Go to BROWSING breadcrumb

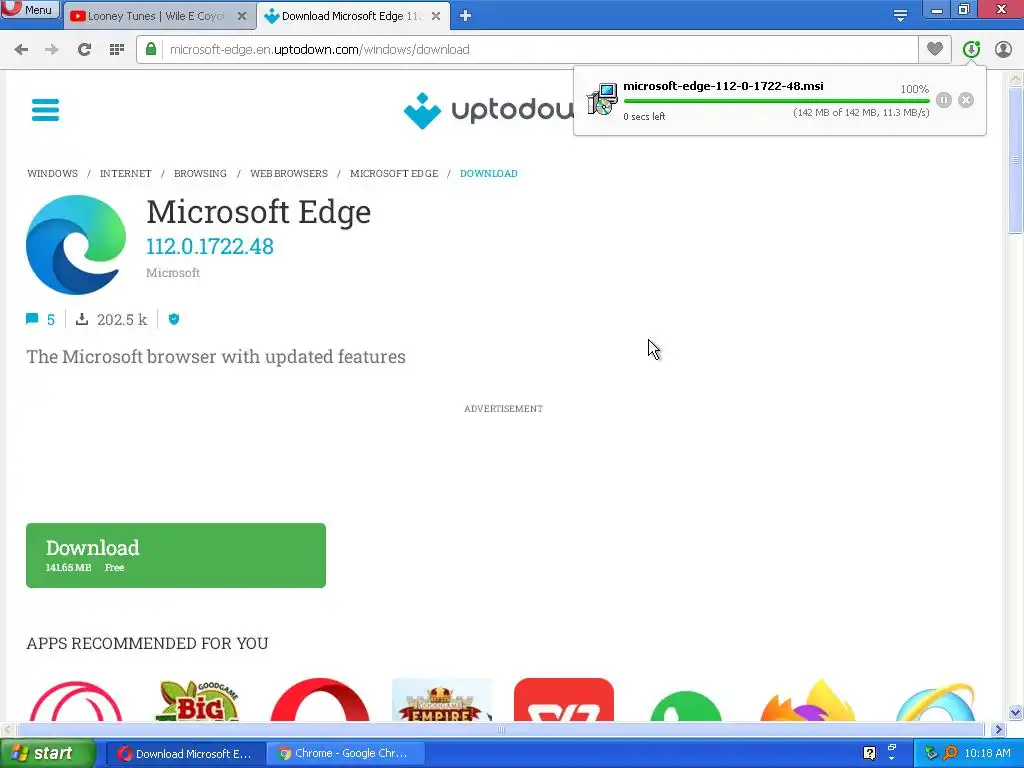point(200,174)
